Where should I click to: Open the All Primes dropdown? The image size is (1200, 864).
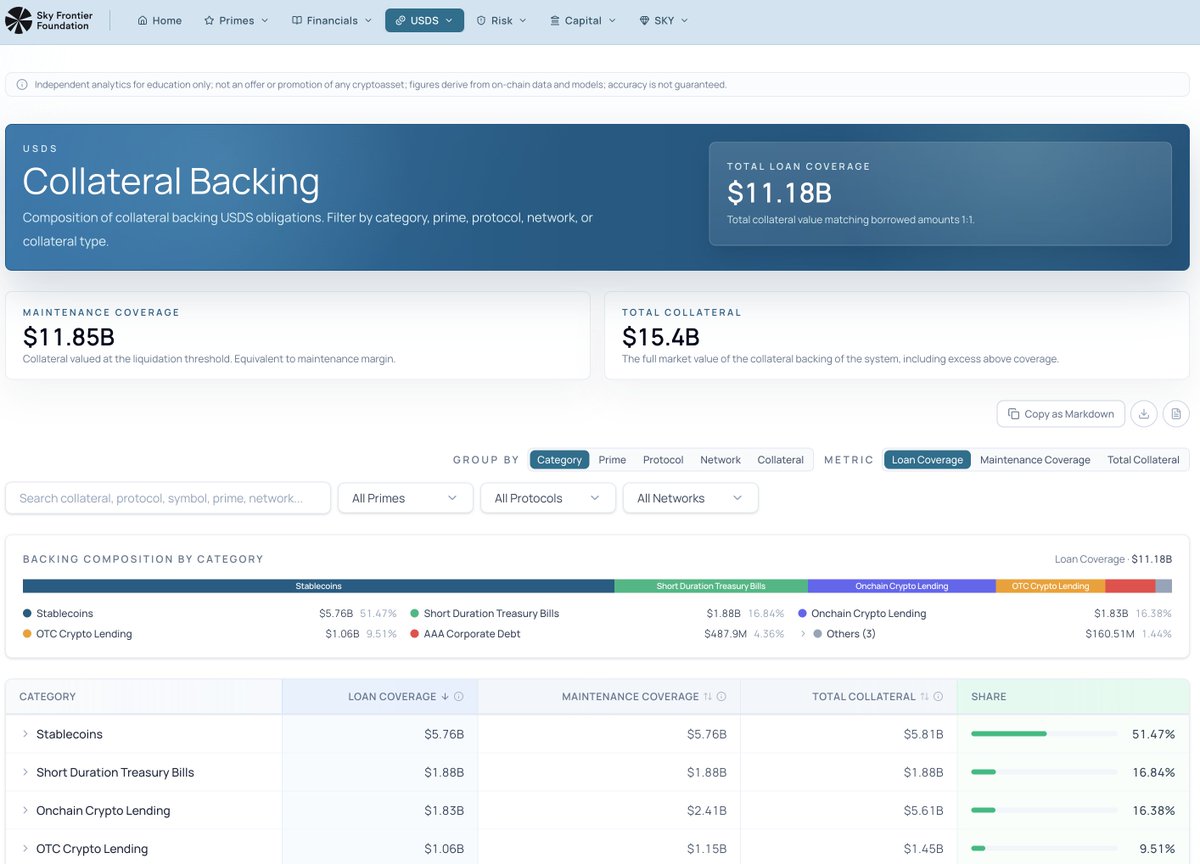[405, 498]
